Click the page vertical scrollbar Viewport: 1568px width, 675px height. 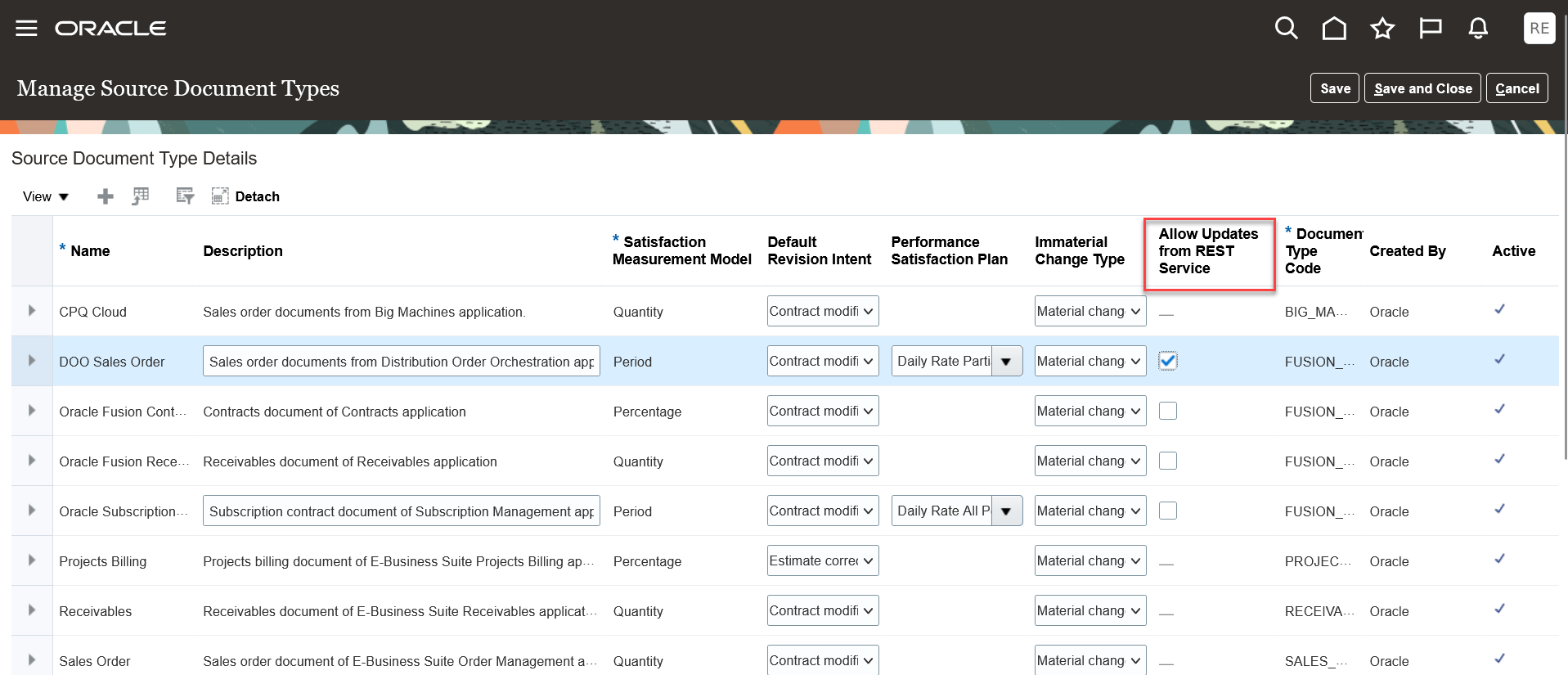point(1565,237)
